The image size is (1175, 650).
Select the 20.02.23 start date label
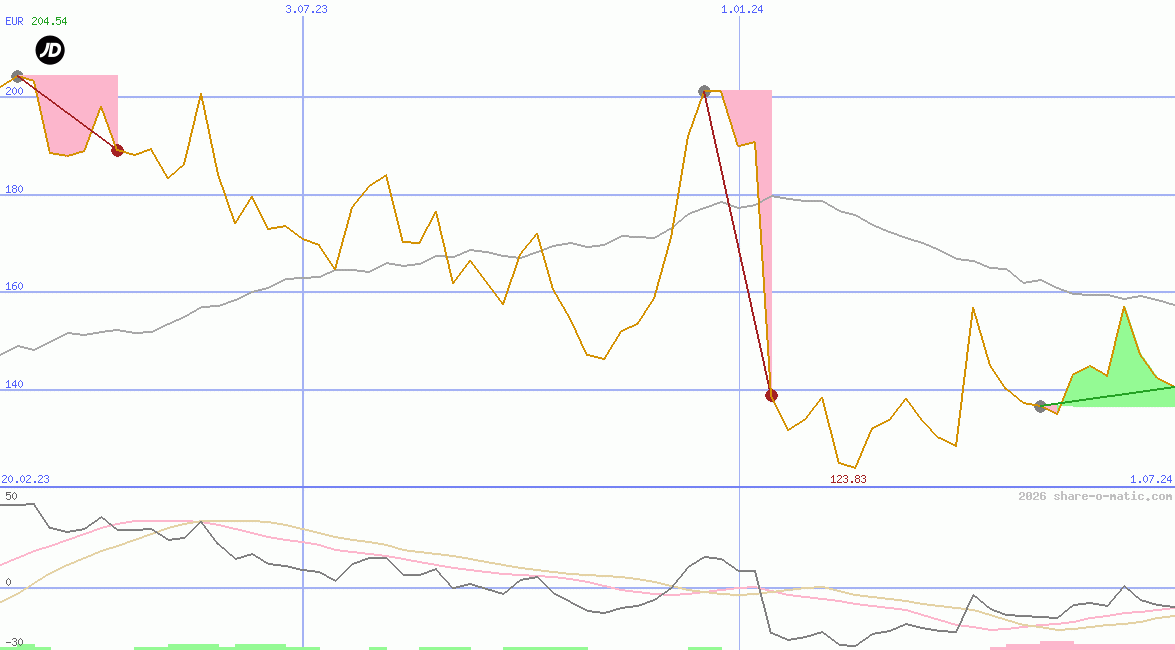(x=25, y=479)
